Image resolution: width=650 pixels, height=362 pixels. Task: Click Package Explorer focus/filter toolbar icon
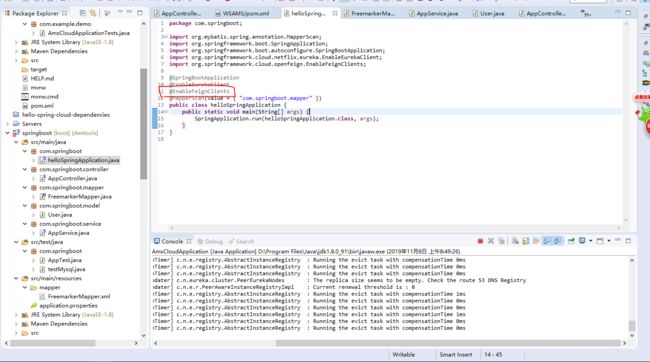click(107, 13)
